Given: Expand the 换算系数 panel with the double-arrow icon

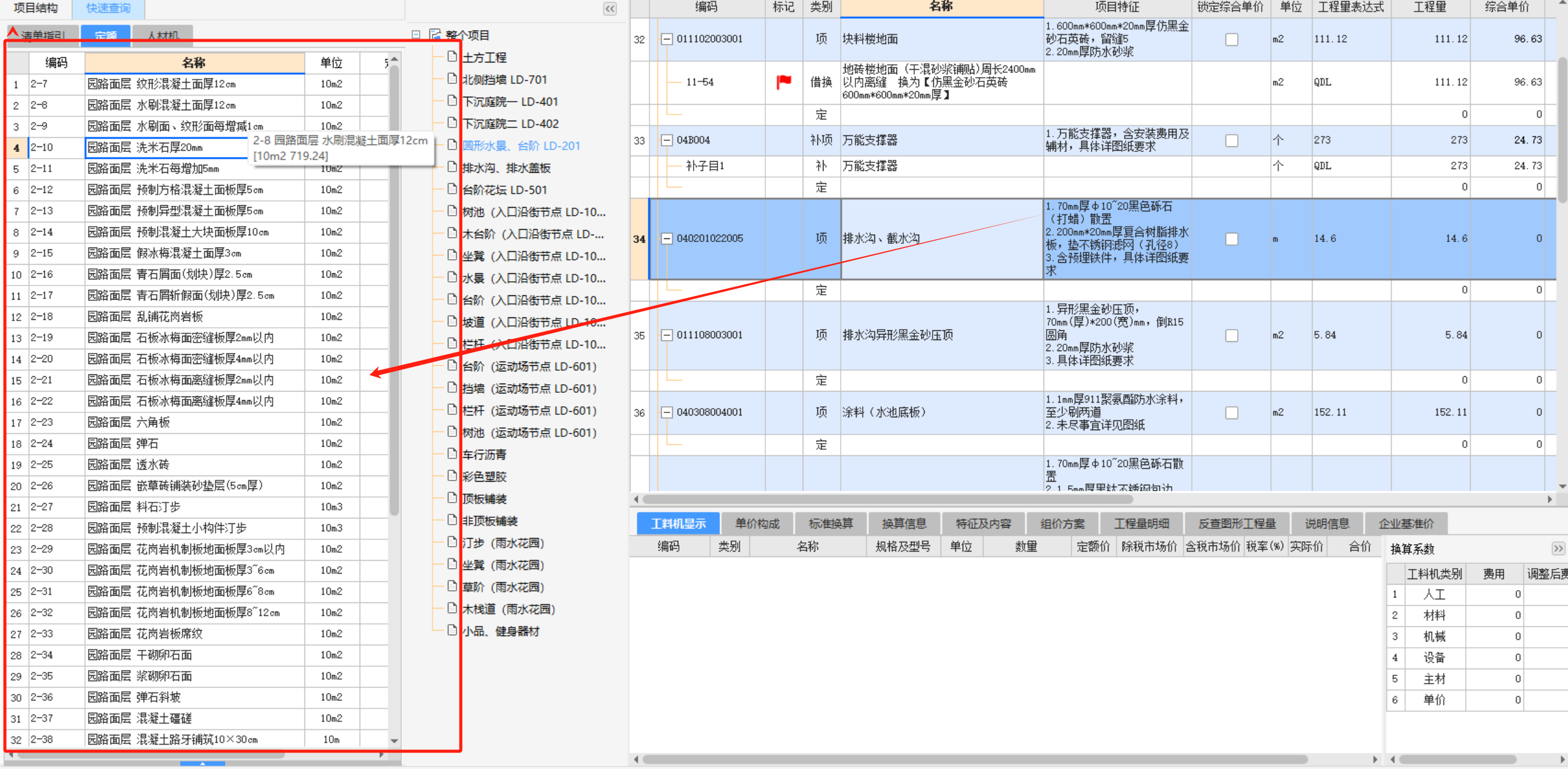Looking at the screenshot, I should (1558, 548).
